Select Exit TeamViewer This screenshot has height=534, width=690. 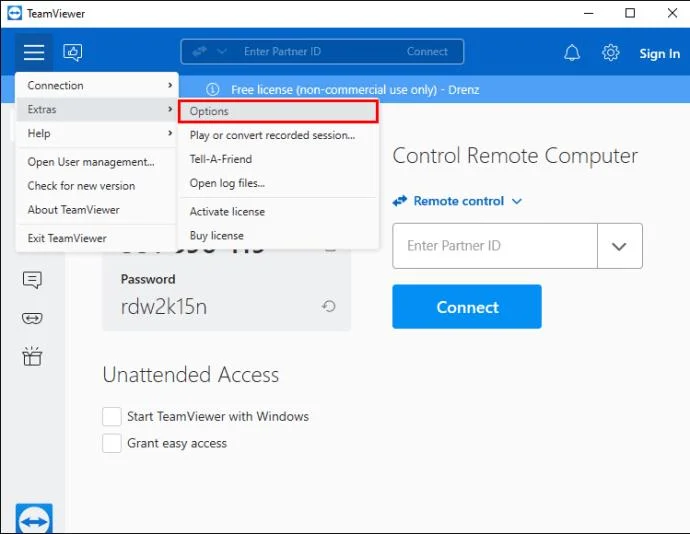pyautogui.click(x=97, y=238)
